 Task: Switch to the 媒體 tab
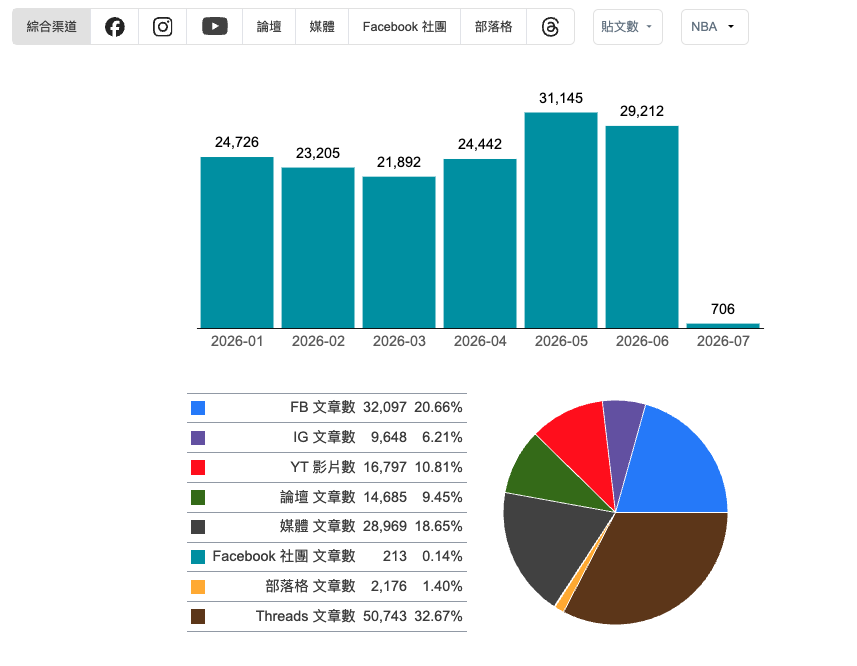pos(322,27)
